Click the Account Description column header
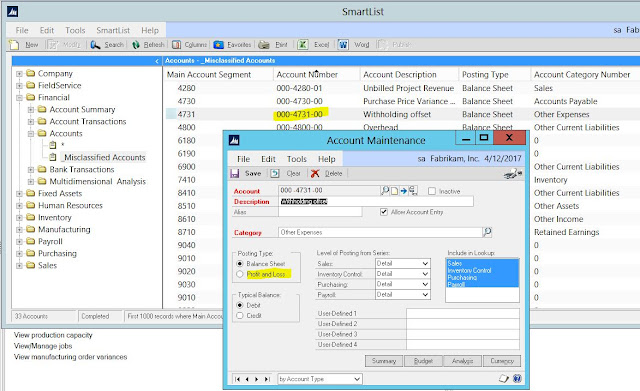This screenshot has height=391, width=640. pyautogui.click(x=400, y=75)
